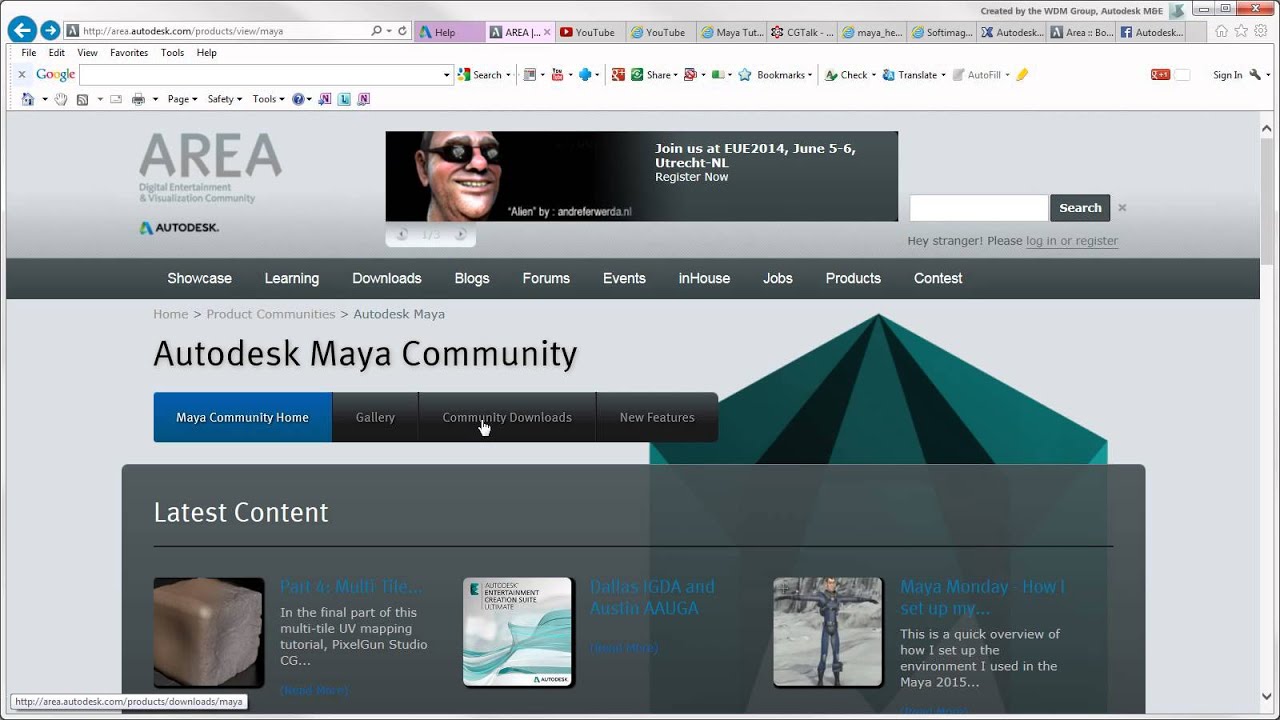Open the blue Help question-mark icon

298,99
